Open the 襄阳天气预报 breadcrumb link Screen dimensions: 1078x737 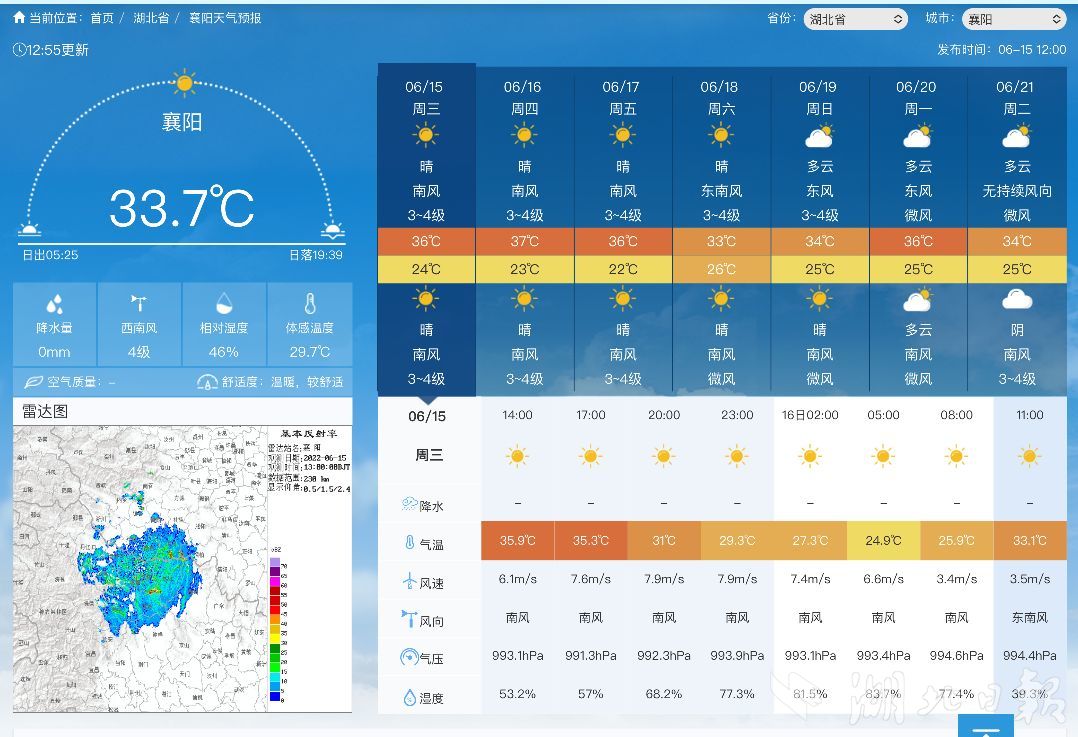coord(225,18)
